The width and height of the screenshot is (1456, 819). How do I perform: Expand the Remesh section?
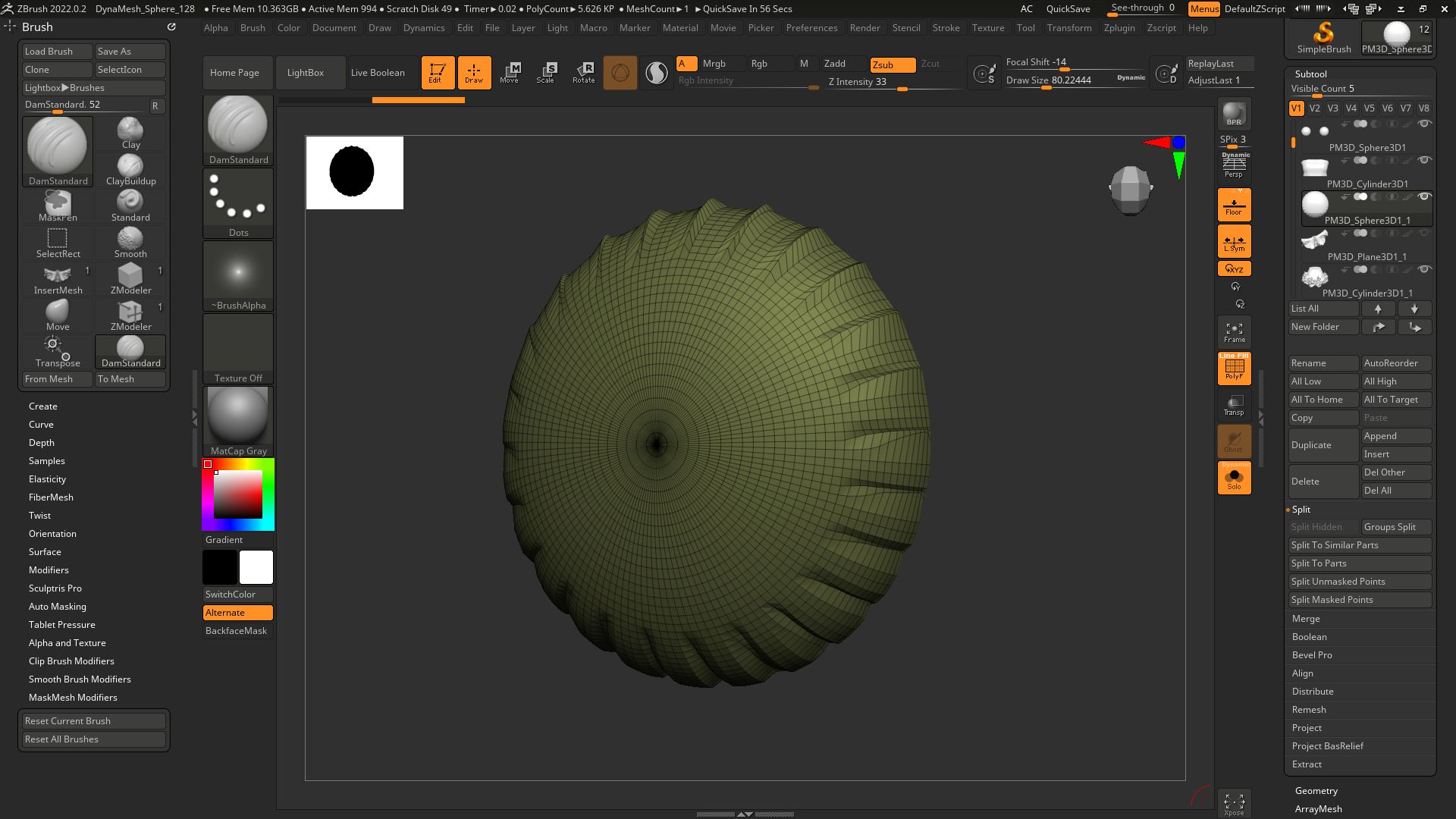[1309, 710]
